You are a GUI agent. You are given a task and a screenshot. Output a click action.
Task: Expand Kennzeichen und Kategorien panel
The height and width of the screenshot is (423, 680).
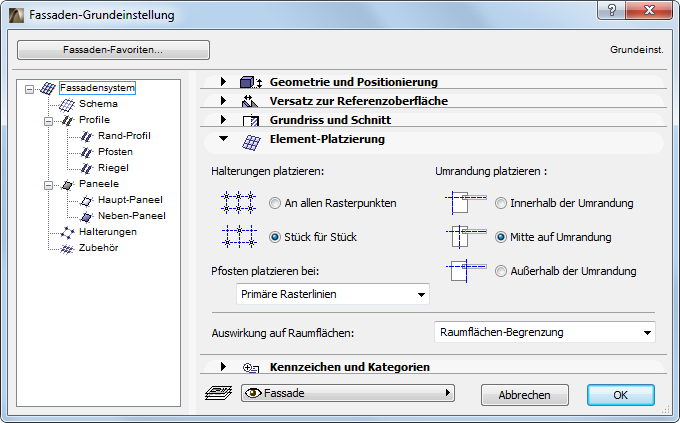click(223, 367)
